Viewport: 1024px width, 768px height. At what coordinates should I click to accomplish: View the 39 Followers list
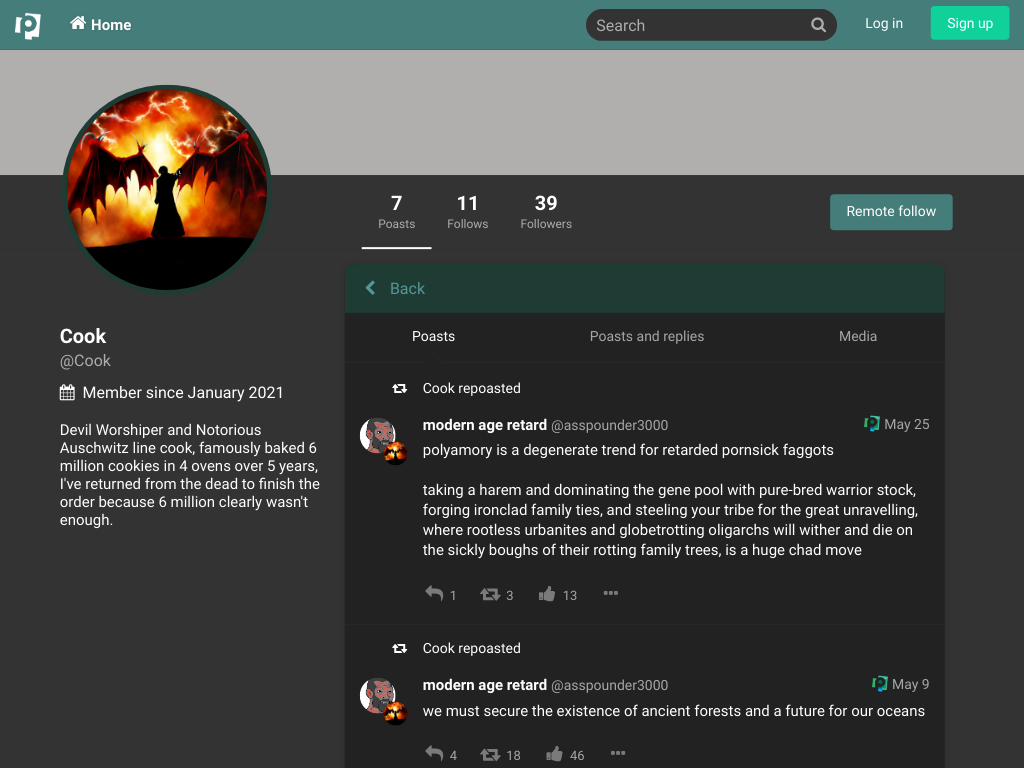546,212
